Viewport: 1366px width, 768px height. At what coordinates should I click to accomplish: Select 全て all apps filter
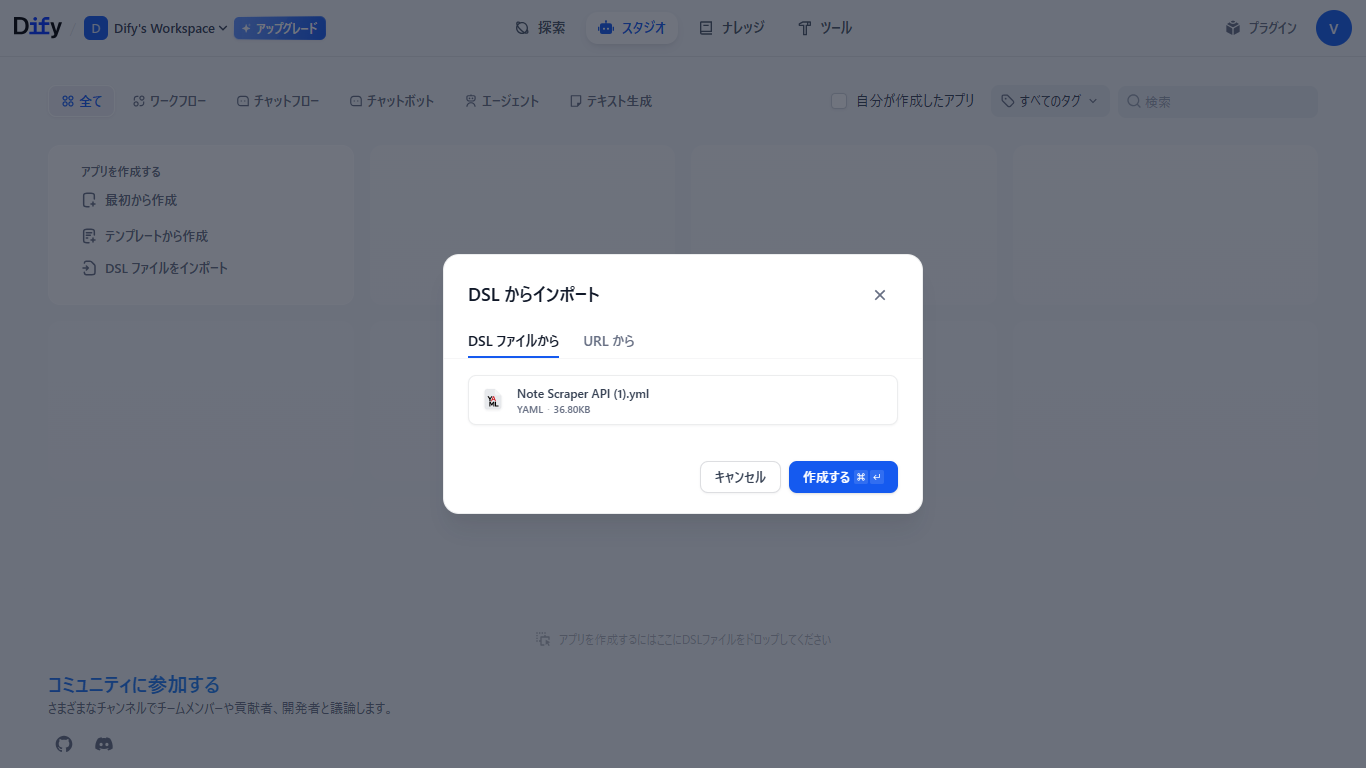point(81,101)
